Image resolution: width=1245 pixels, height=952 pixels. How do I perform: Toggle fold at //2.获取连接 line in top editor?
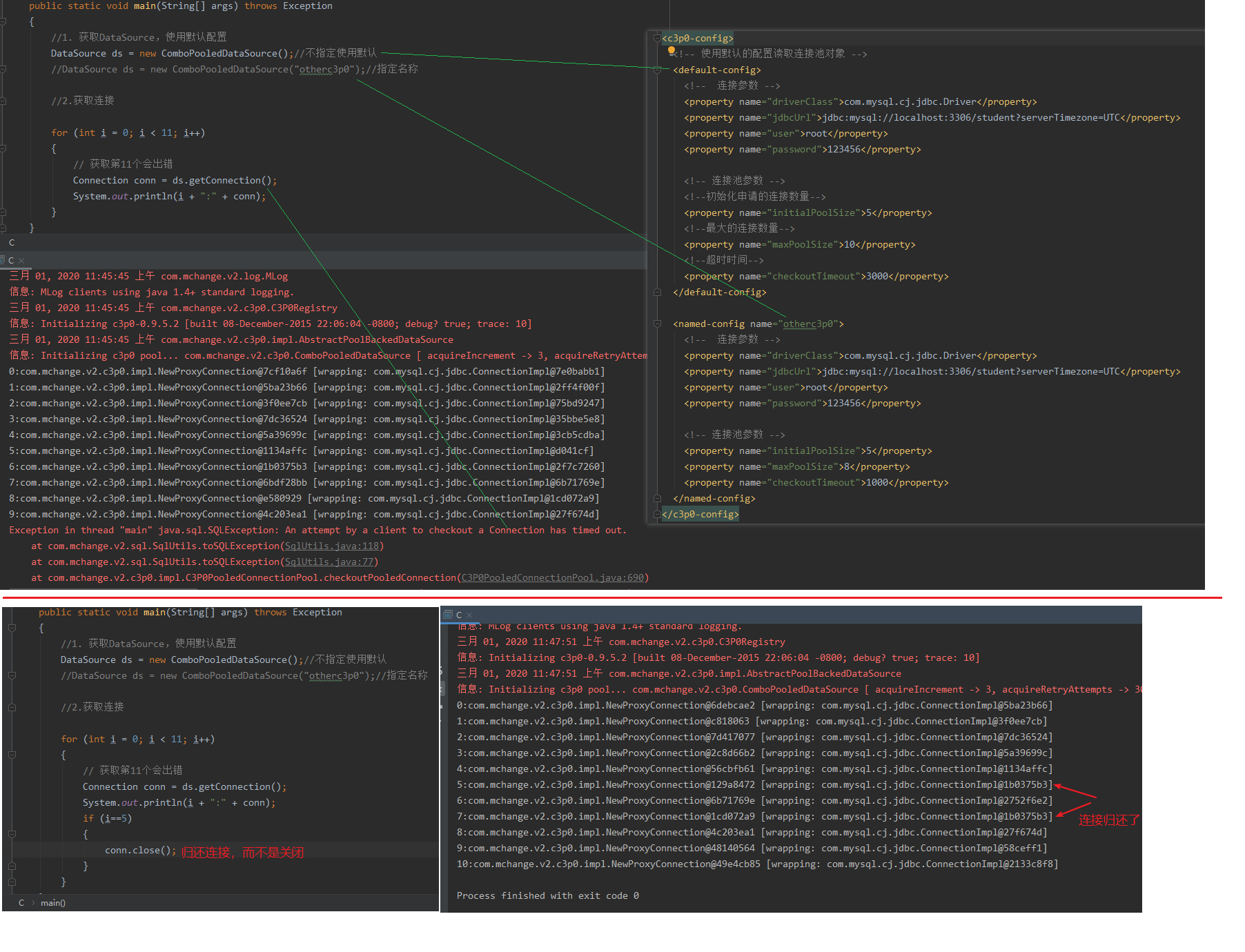[3, 101]
